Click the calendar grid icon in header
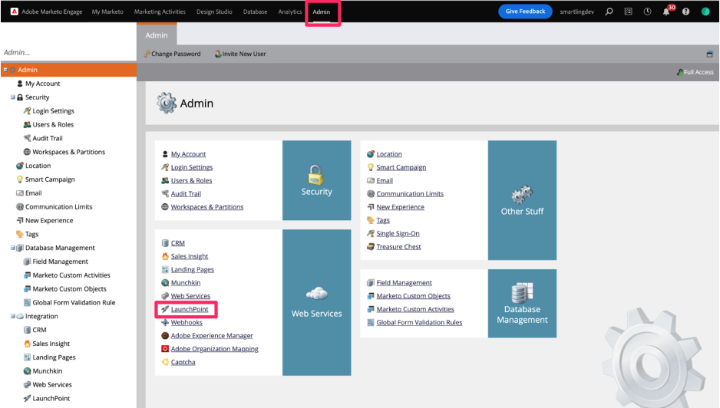 pos(628,11)
